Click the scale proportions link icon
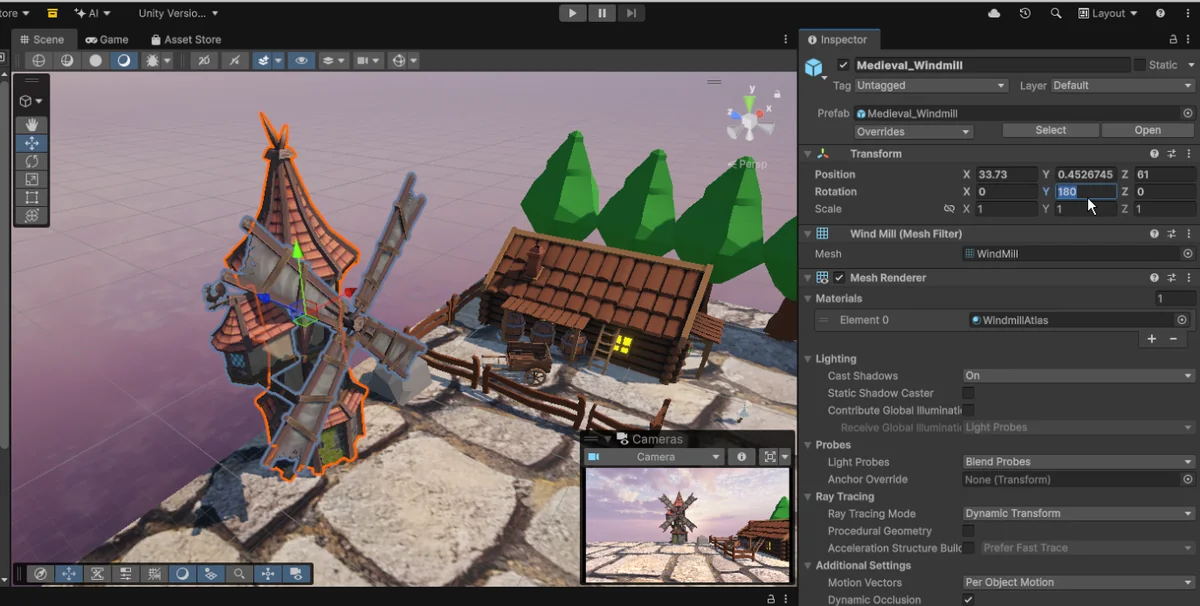 [949, 209]
